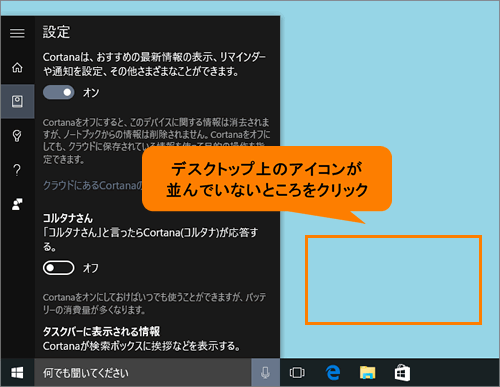Enable the コルタナさん voice toggle
The height and width of the screenshot is (387, 500).
[59, 268]
